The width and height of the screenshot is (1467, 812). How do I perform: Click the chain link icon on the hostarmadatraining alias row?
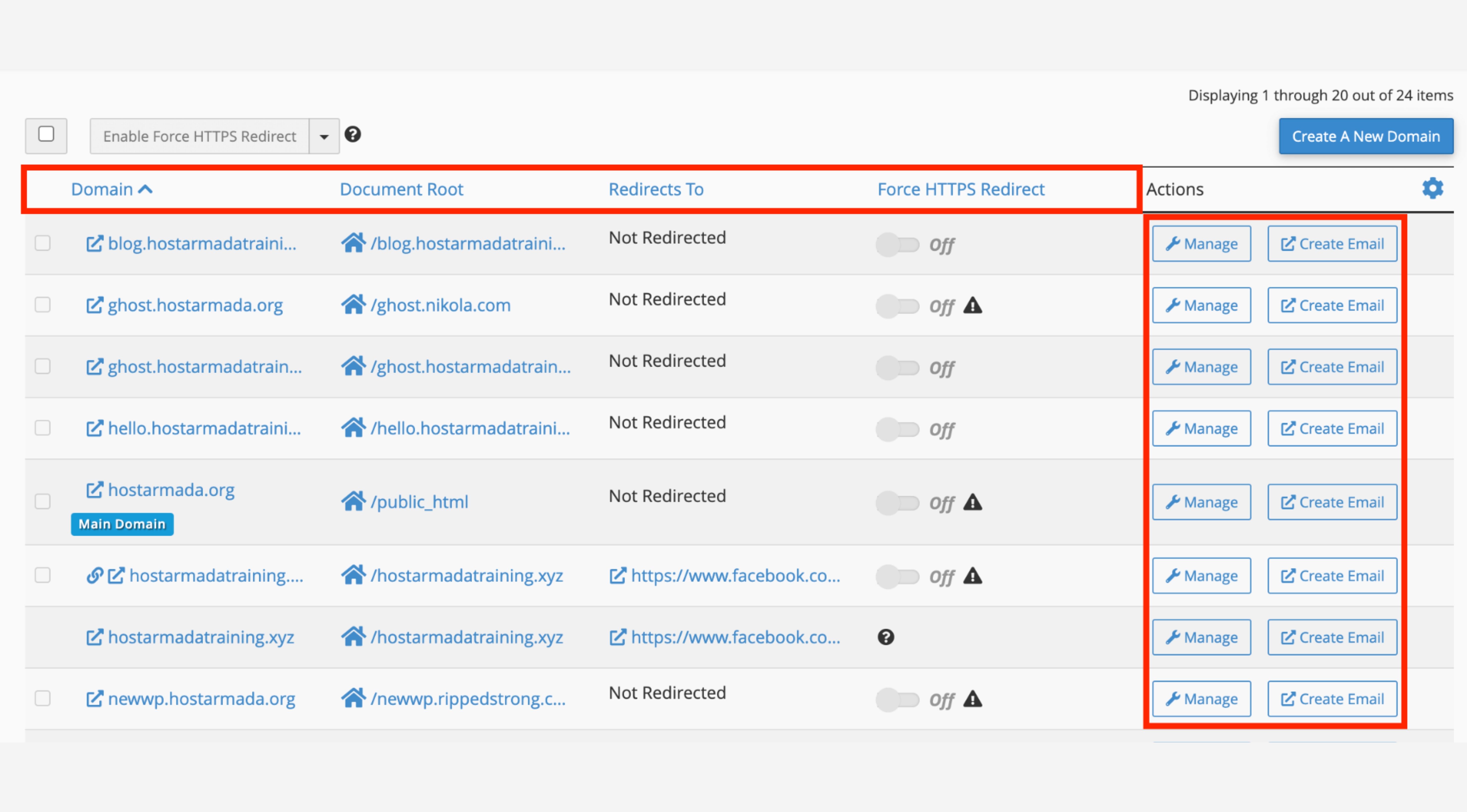[x=95, y=576]
